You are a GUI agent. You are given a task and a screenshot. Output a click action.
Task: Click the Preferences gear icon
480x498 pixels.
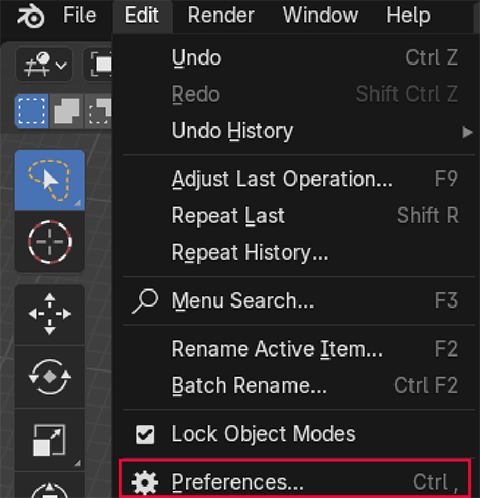145,482
